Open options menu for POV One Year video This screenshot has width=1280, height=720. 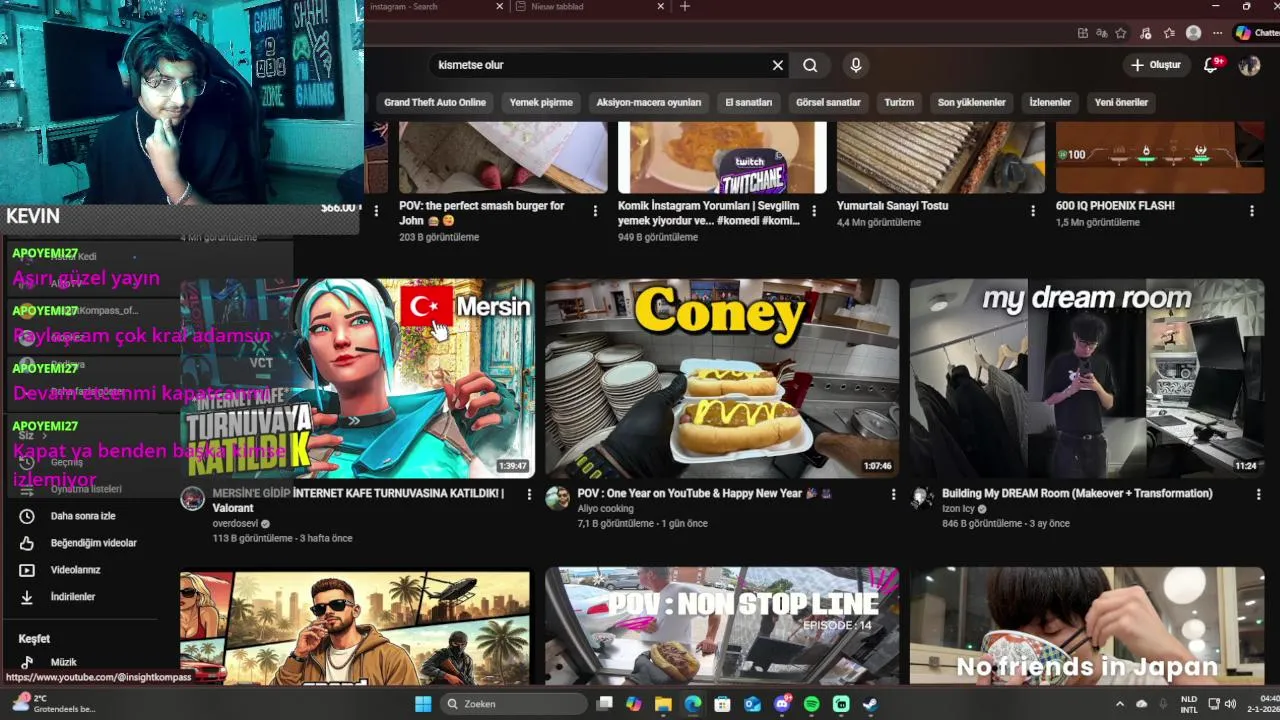point(893,494)
